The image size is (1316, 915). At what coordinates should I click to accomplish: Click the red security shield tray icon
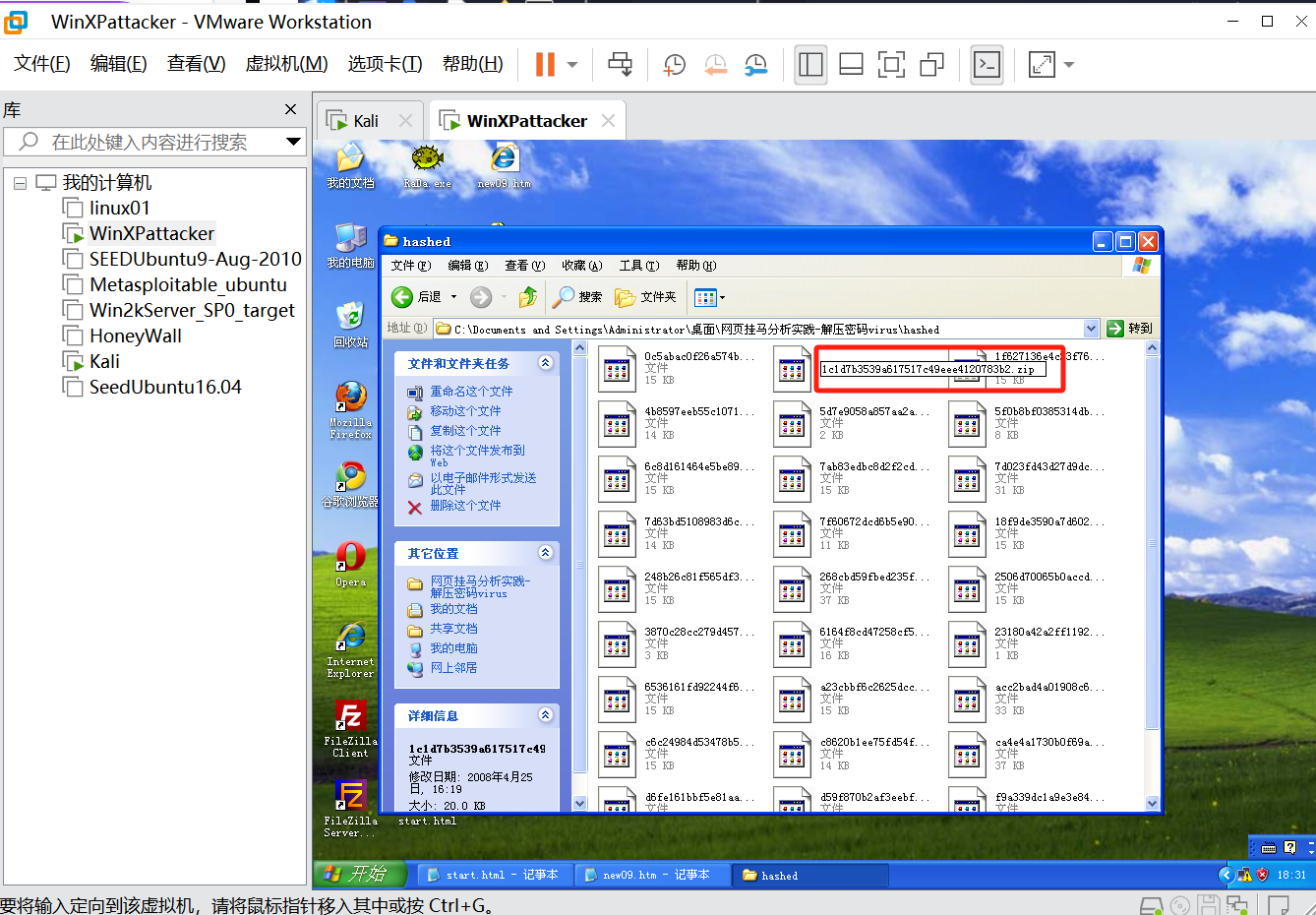coord(1262,875)
